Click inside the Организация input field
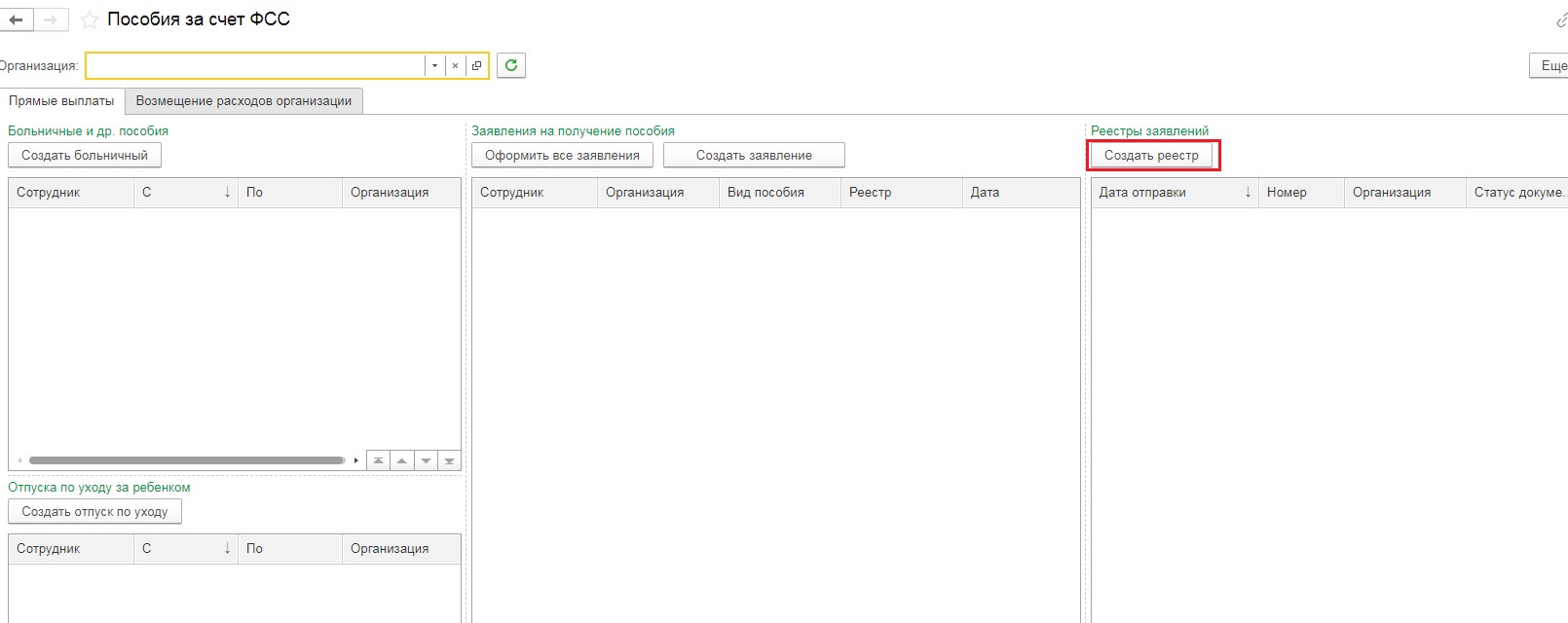The width and height of the screenshot is (1568, 623). 256,65
